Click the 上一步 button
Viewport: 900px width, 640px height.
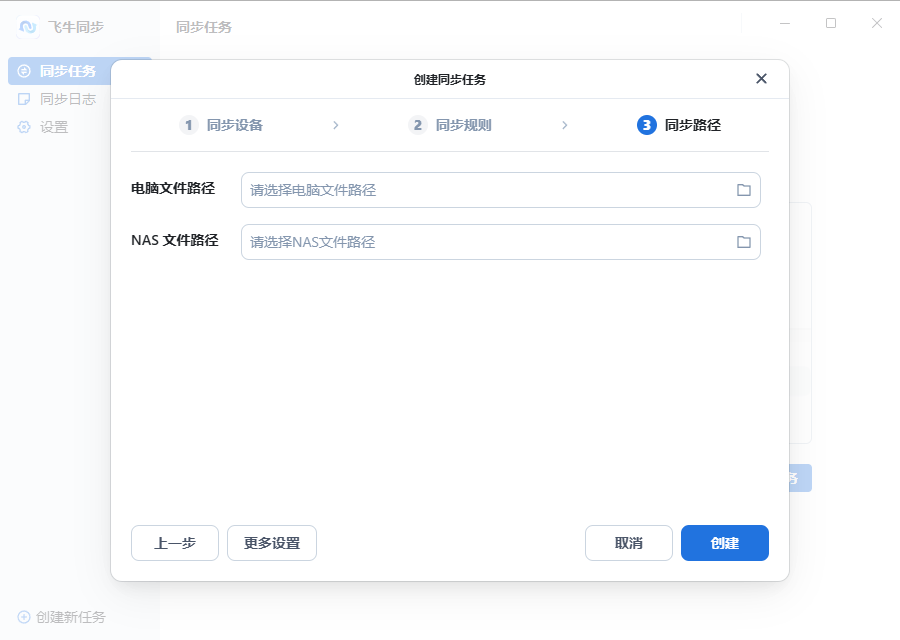pos(174,543)
